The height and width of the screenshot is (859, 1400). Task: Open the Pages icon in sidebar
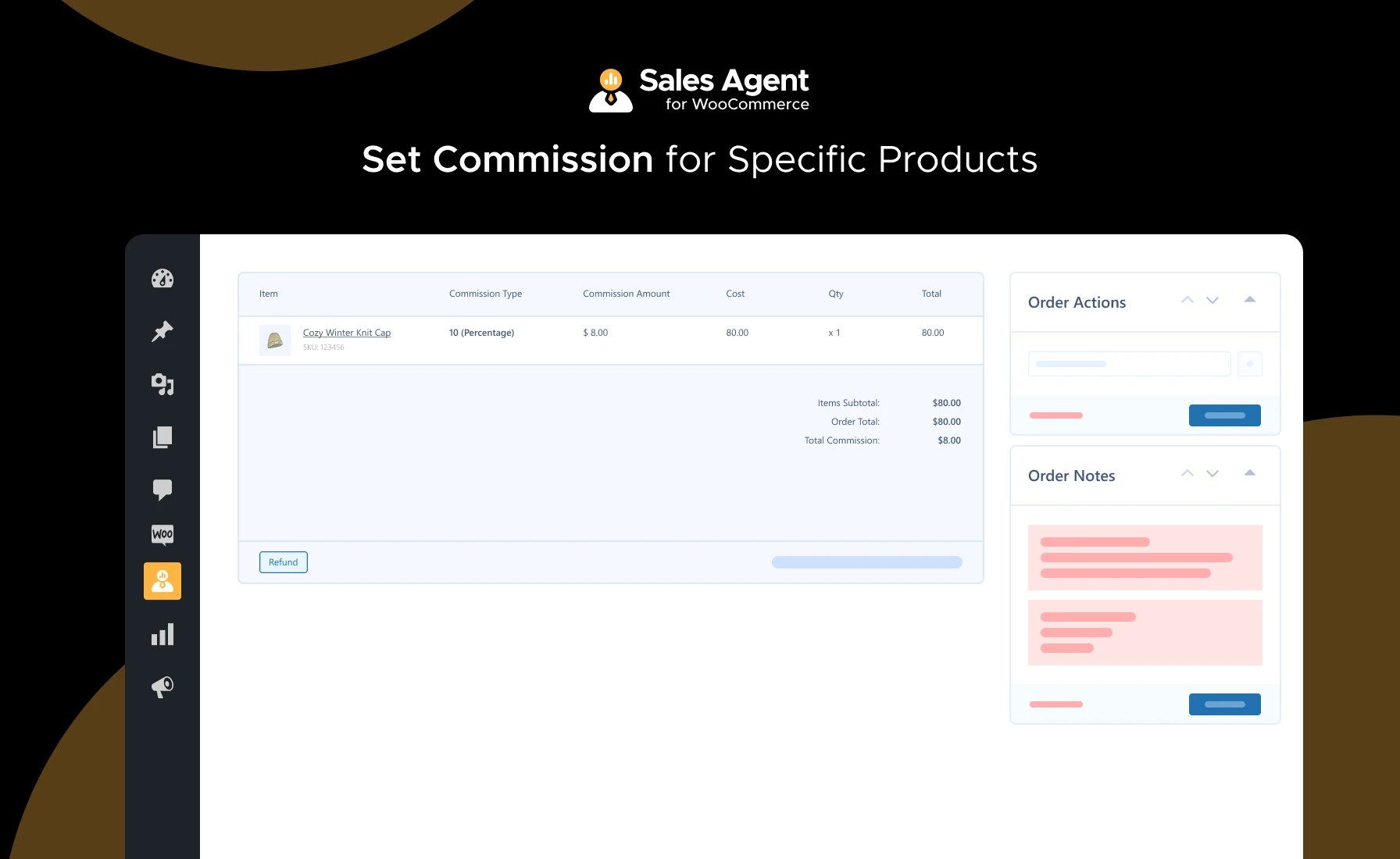pos(162,437)
